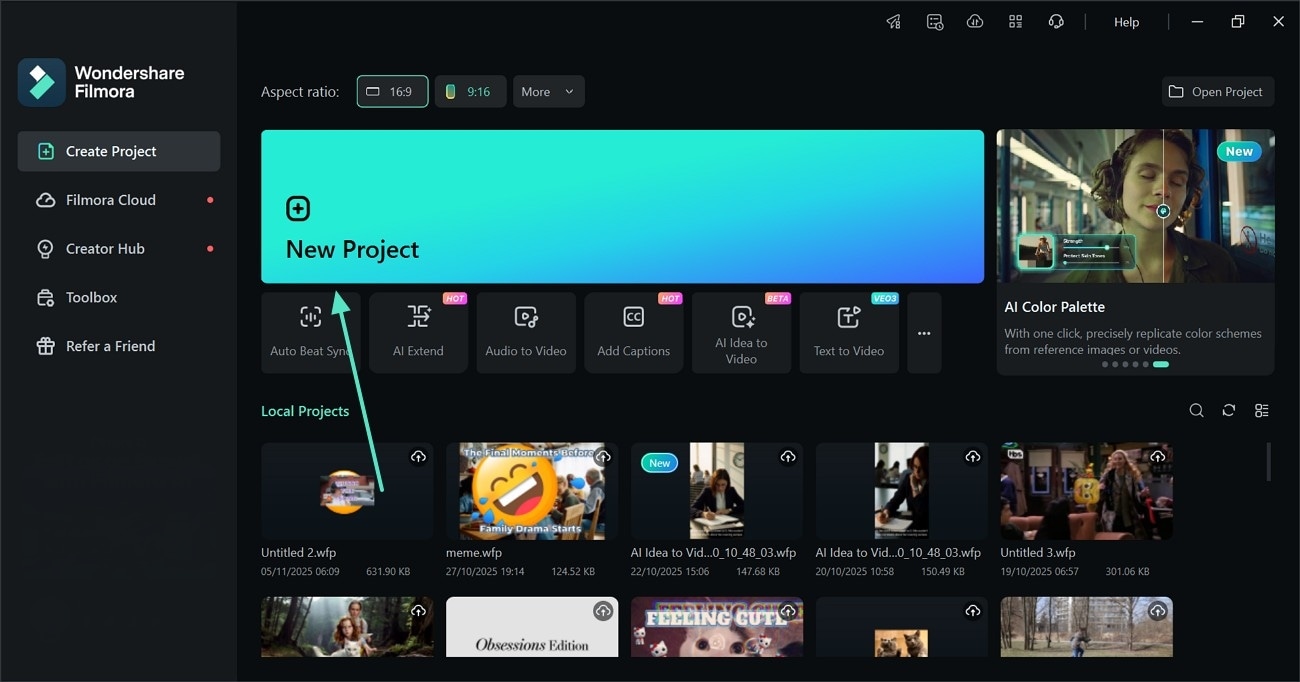Click the AI Color Palette promo card
The height and width of the screenshot is (682, 1300).
point(1135,252)
